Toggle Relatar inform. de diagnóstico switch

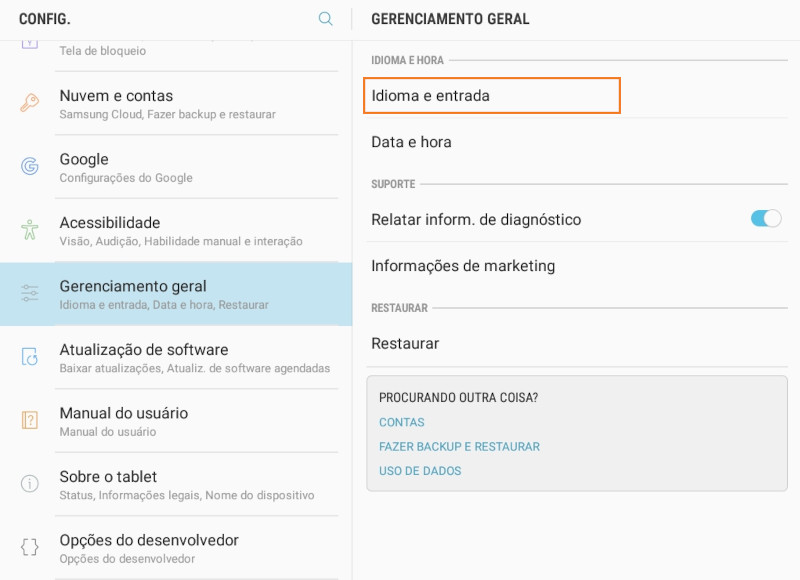tap(765, 219)
